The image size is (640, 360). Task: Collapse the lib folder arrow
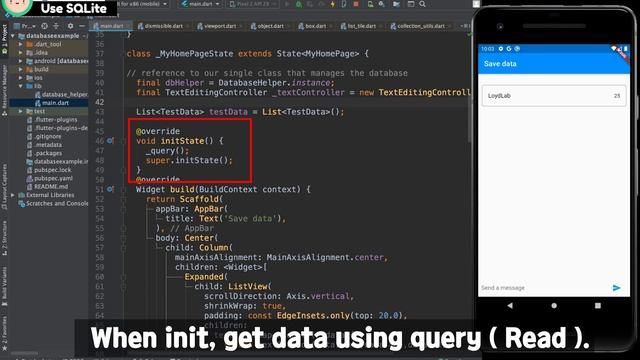20,86
